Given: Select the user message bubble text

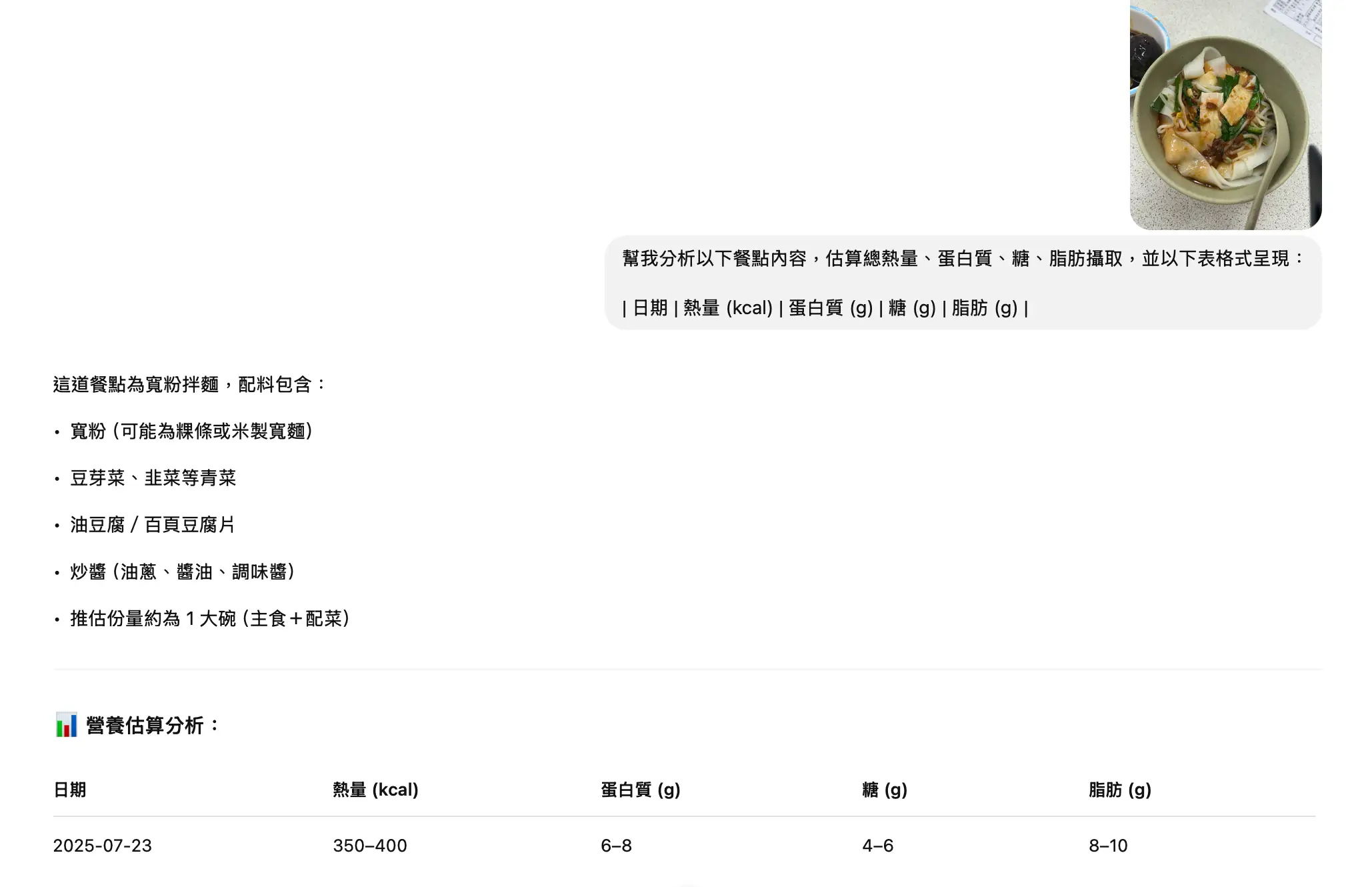Looking at the screenshot, I should 963,283.
